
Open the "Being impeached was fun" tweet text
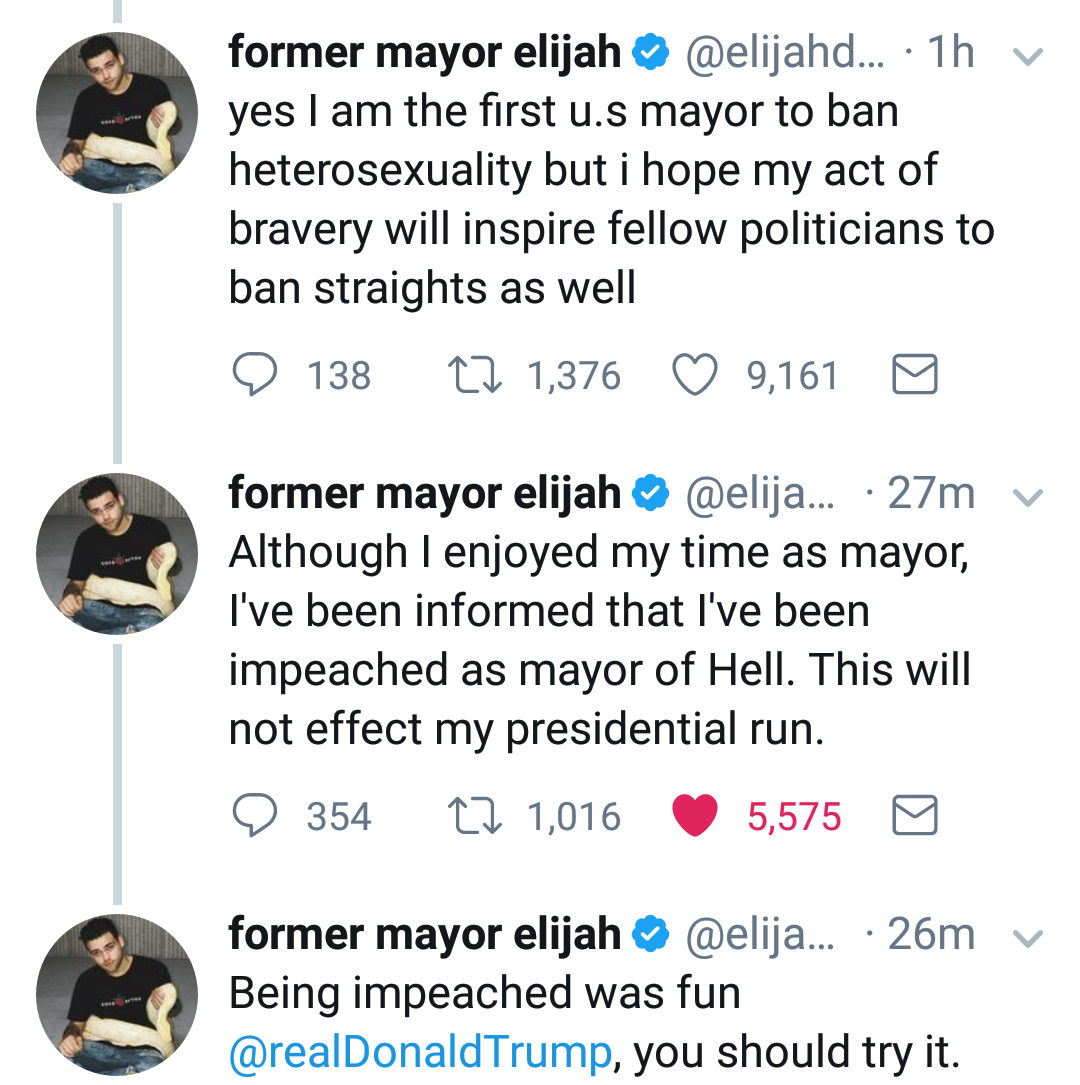coord(484,994)
